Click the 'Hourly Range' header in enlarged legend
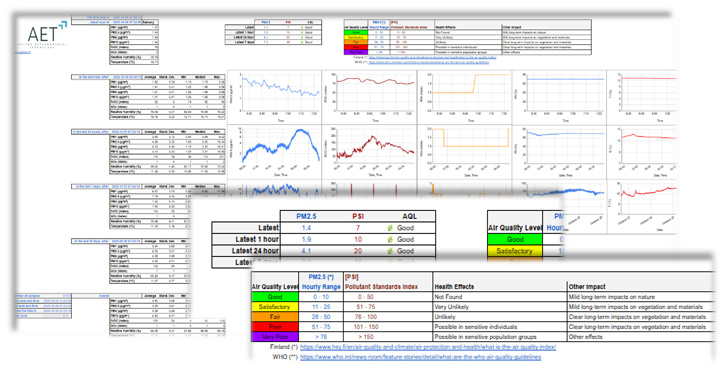The image size is (725, 372). [x=321, y=287]
